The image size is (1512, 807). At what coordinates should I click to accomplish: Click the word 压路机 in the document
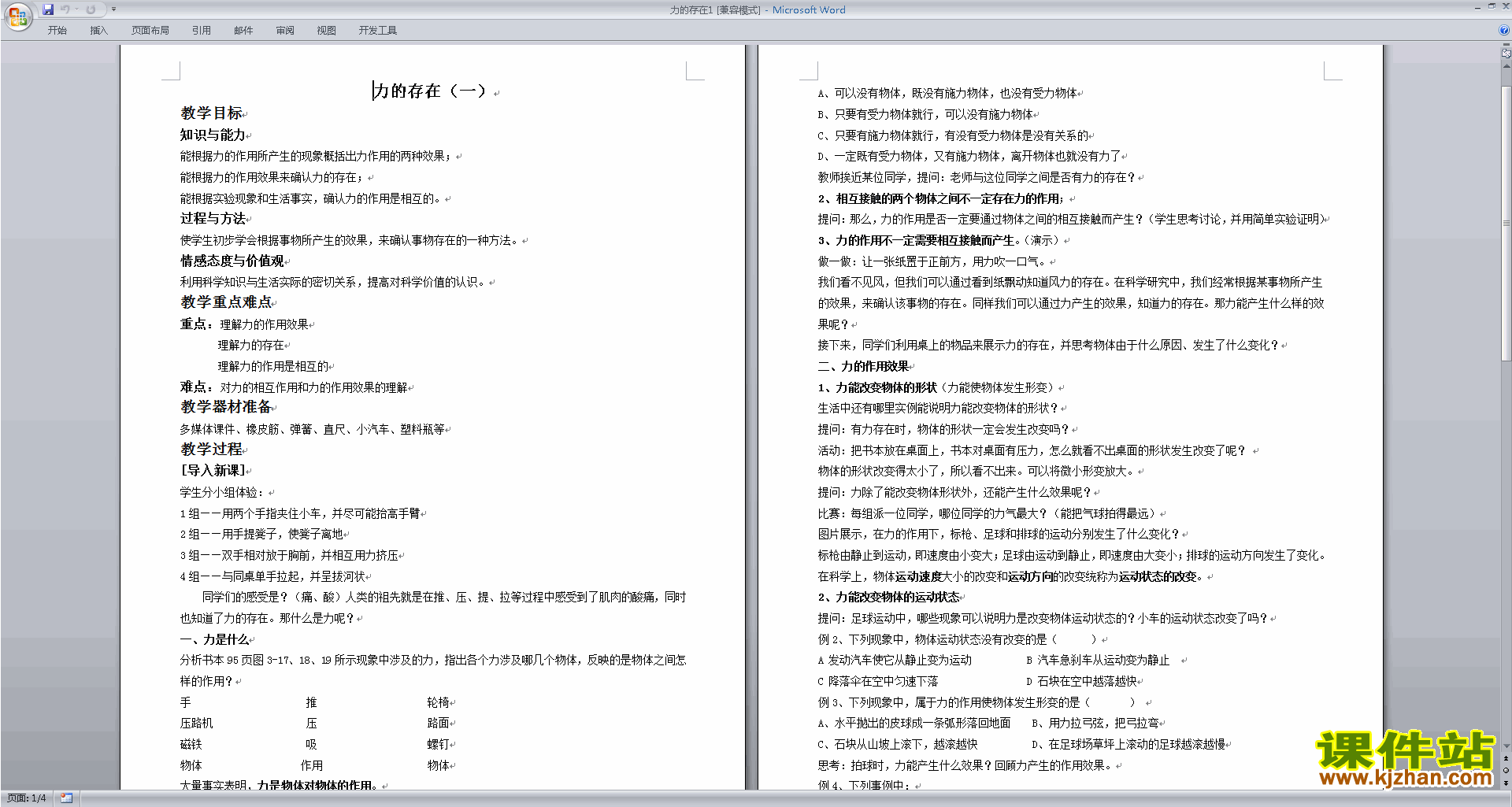(196, 723)
